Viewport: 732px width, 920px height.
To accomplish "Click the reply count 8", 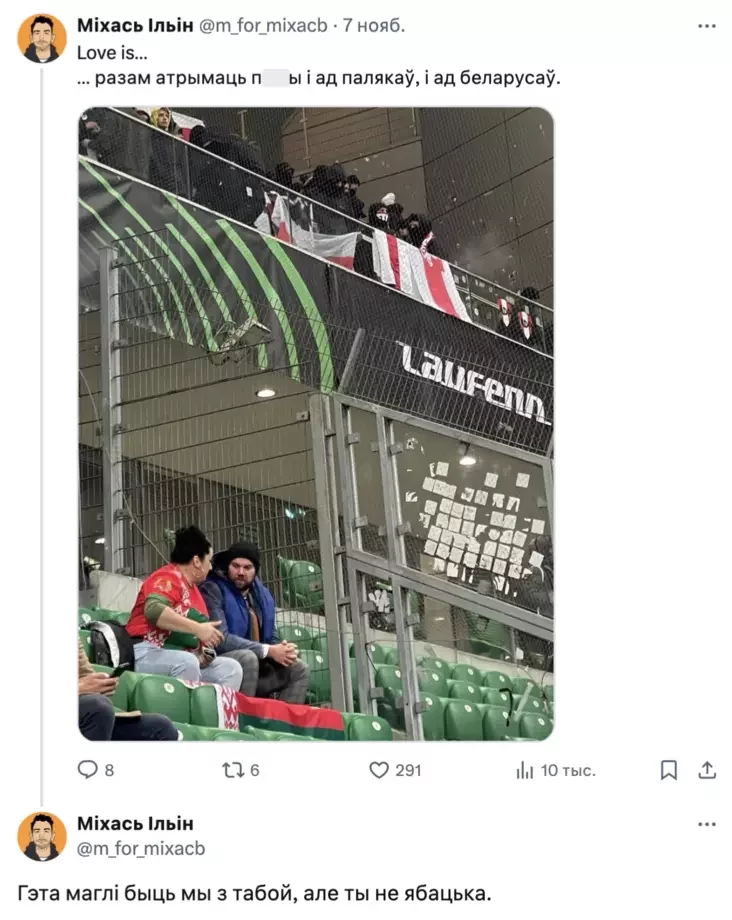I will (x=109, y=770).
